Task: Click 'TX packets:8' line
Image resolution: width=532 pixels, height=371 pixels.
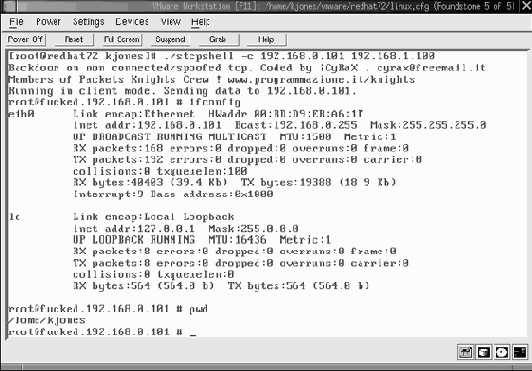Action: (x=241, y=263)
